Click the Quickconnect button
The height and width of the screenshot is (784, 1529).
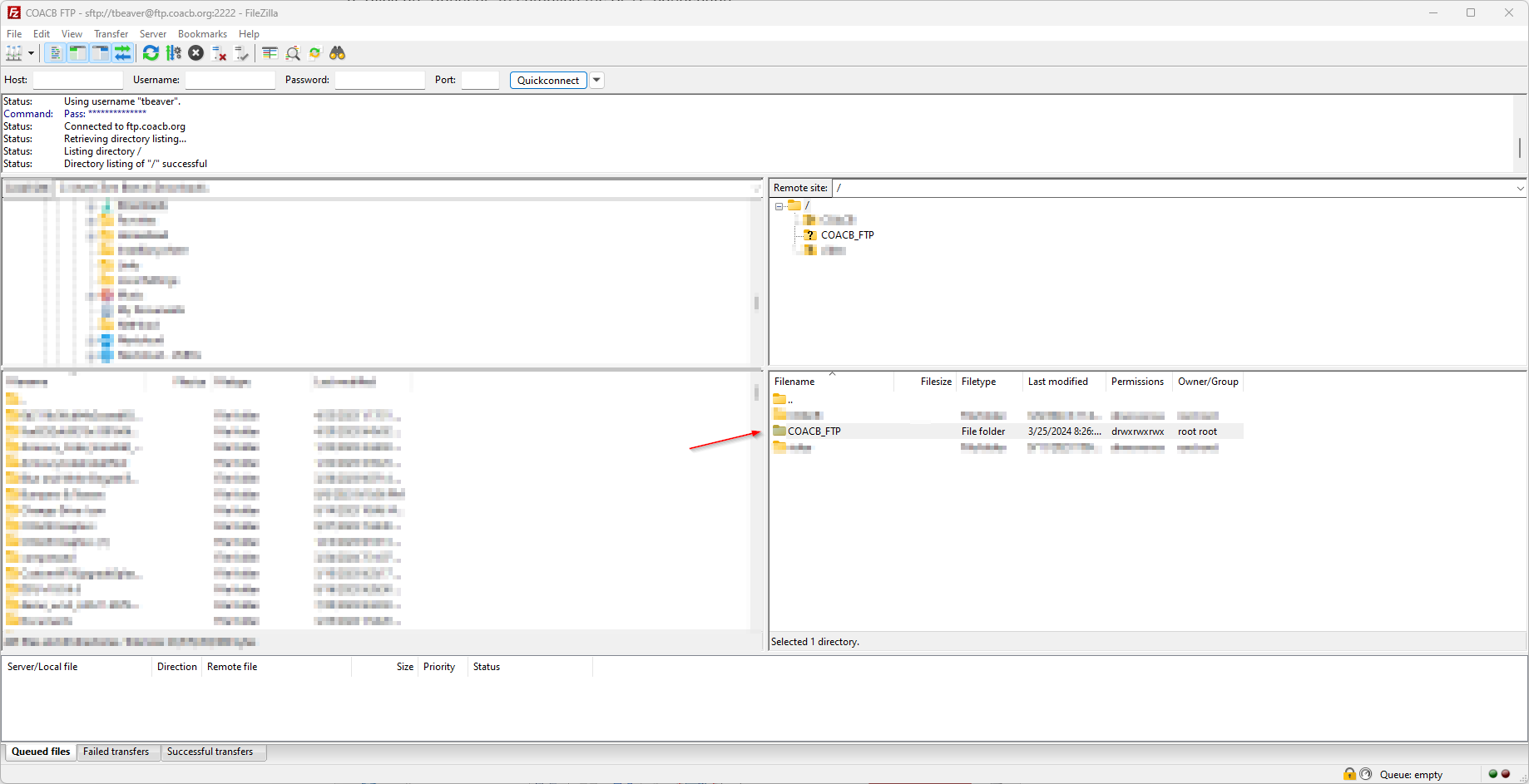pyautogui.click(x=547, y=81)
